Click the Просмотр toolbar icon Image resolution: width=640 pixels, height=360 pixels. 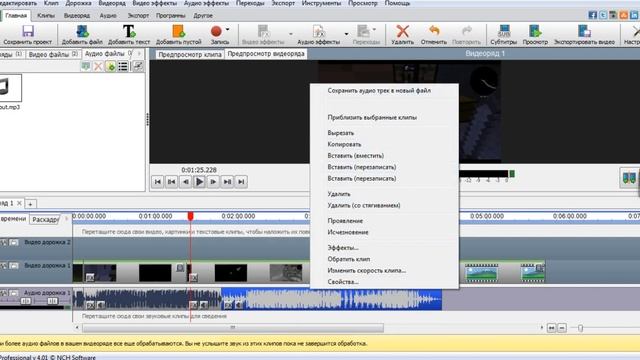(x=535, y=31)
